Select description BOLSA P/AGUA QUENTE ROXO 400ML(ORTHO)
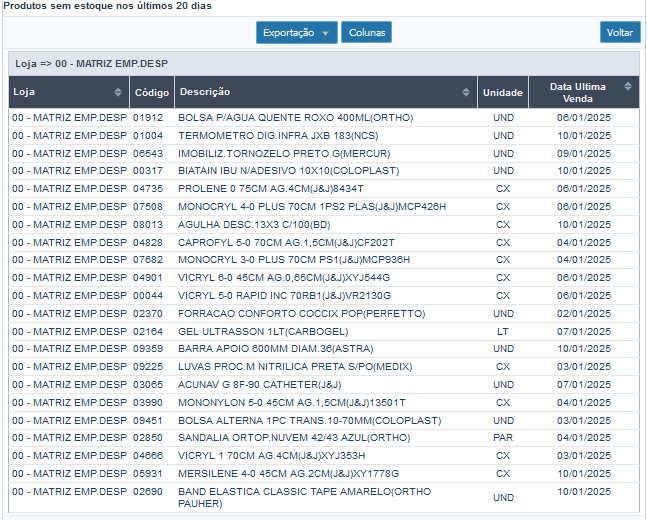The height and width of the screenshot is (520, 647). (x=295, y=118)
